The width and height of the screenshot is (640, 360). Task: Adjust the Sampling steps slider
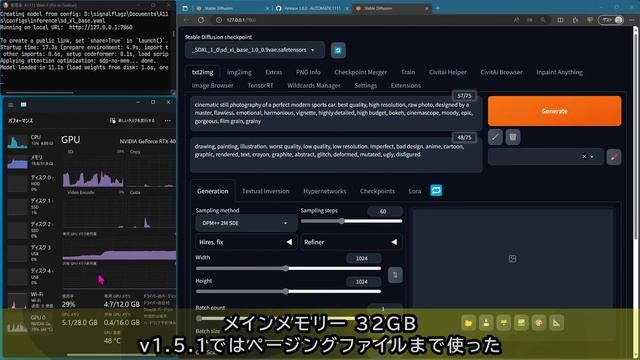click(351, 221)
